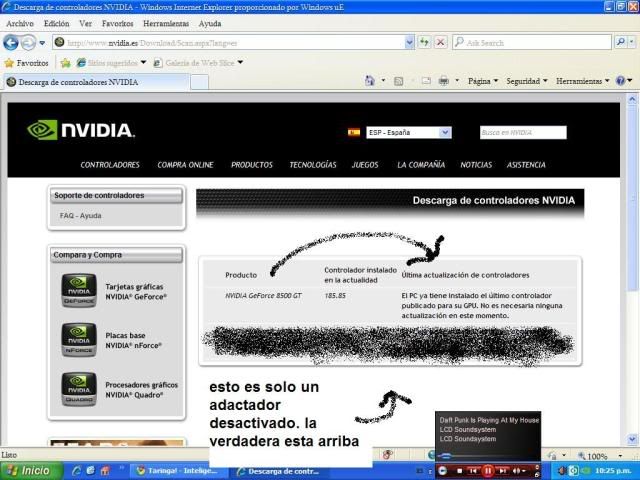Open the command bar Herramientas dropdown
Image resolution: width=640 pixels, height=480 pixels.
[x=582, y=81]
